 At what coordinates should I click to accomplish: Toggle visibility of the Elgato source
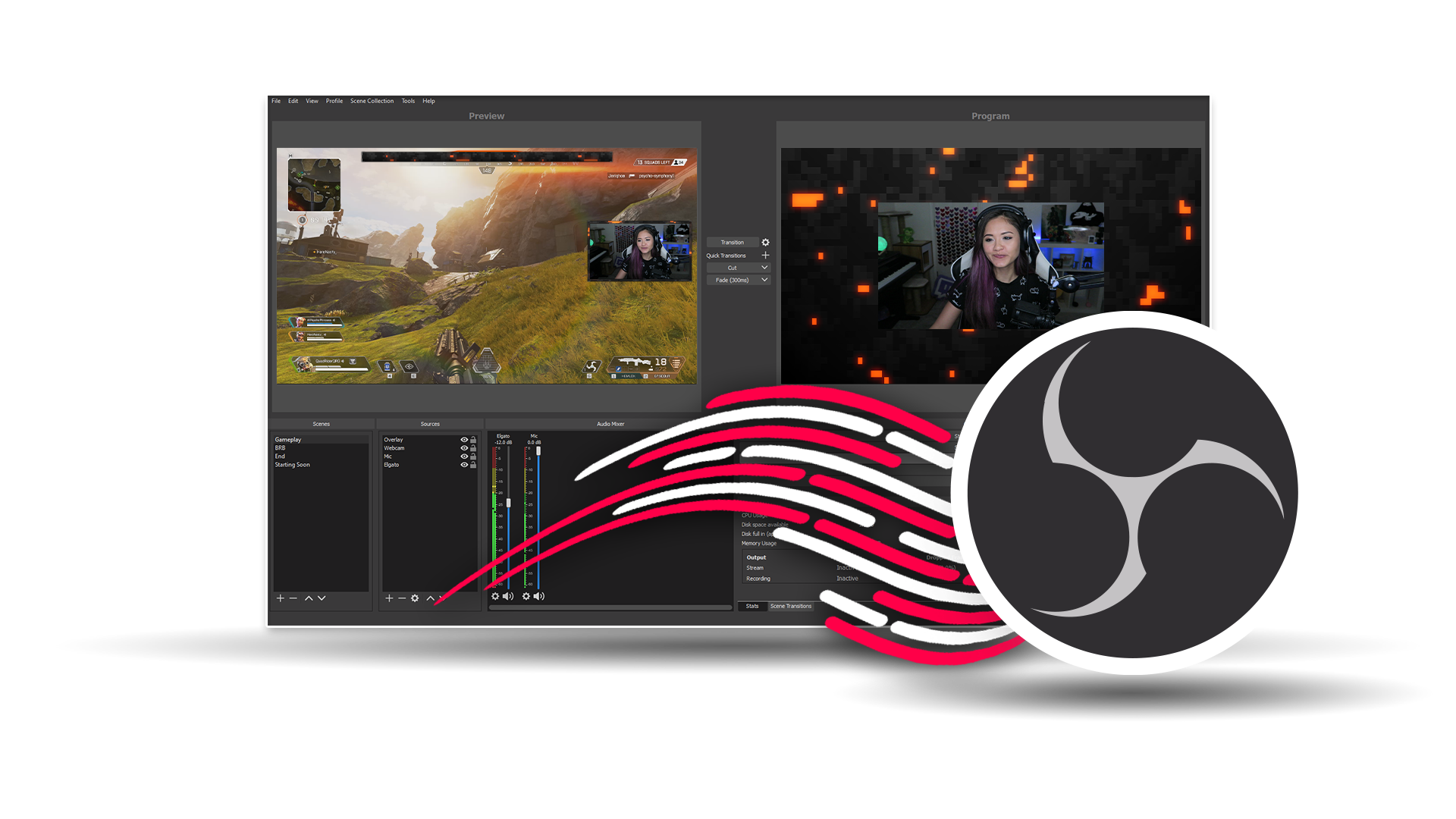[x=465, y=465]
